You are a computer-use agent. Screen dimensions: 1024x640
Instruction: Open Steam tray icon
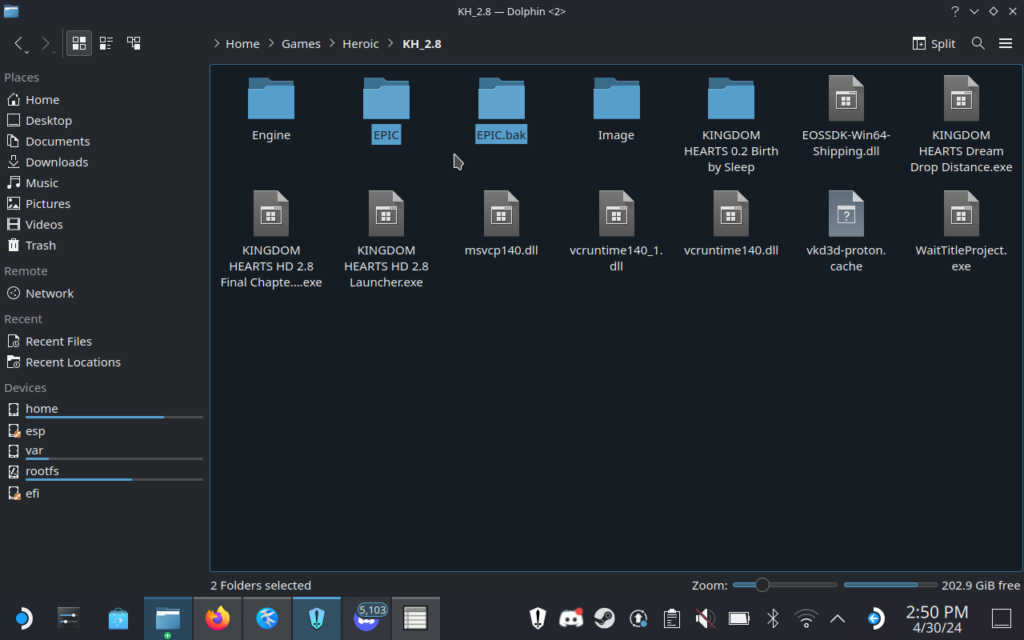(x=605, y=618)
